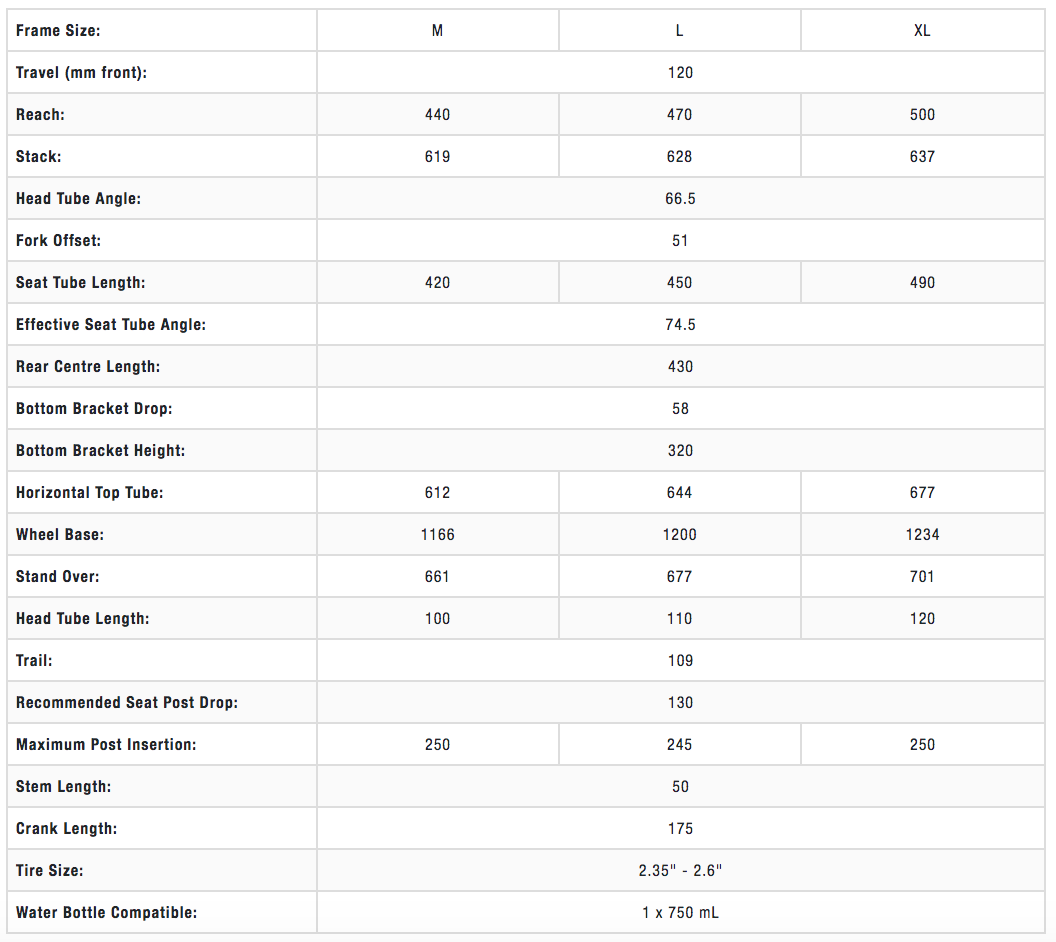
Task: Click the Head Tube Angle value 66.5
Action: click(x=680, y=198)
